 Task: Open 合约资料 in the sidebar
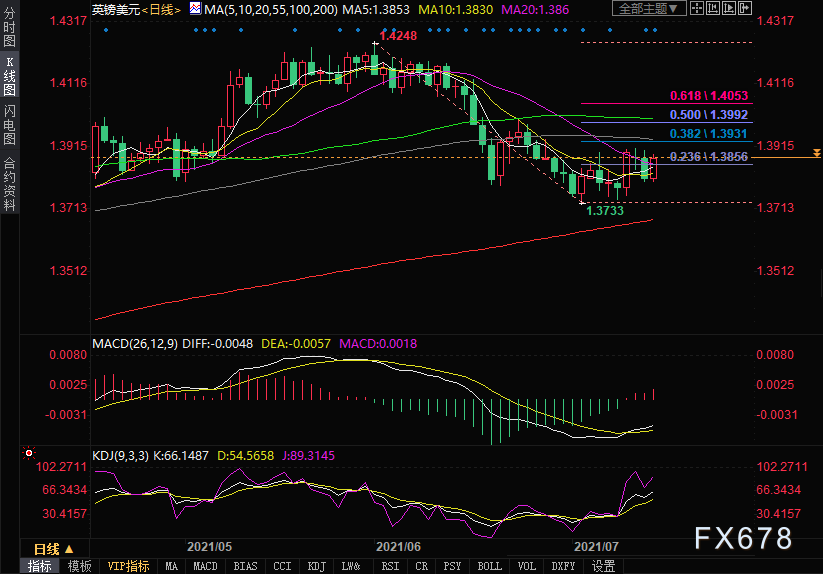pyautogui.click(x=9, y=184)
